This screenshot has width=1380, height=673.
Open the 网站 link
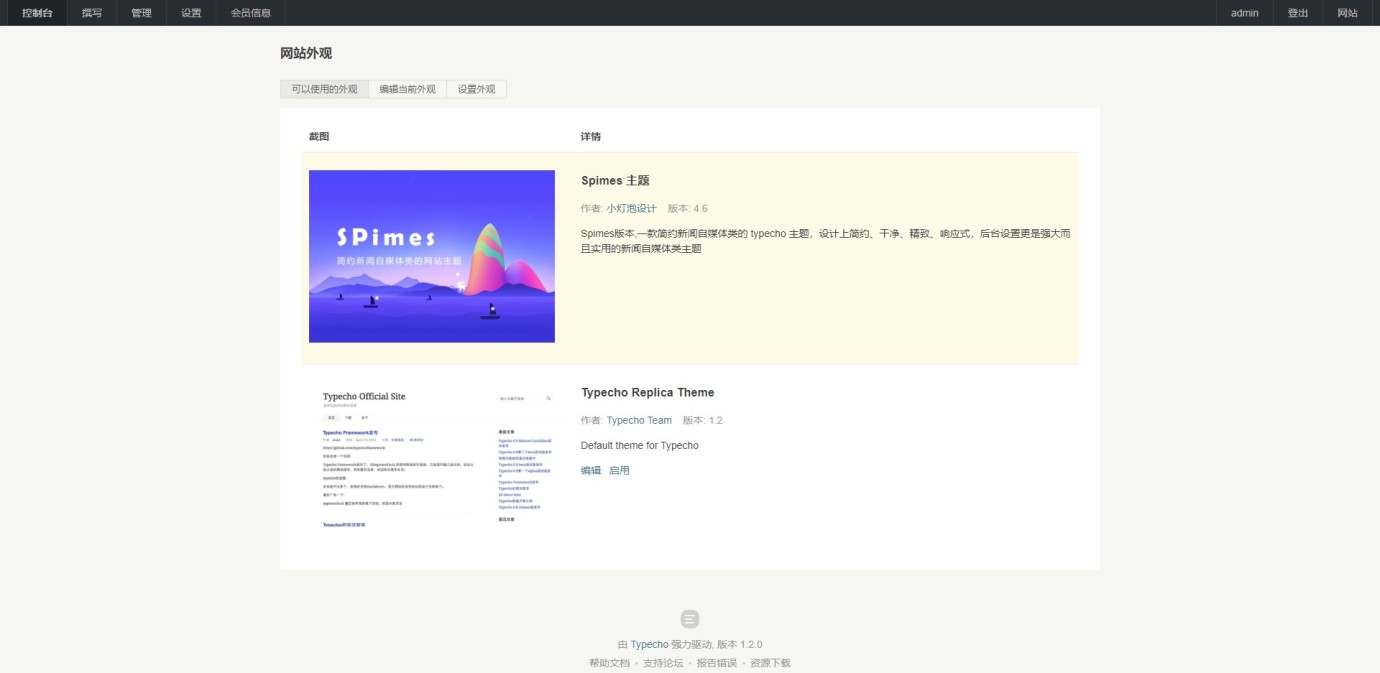point(1347,13)
